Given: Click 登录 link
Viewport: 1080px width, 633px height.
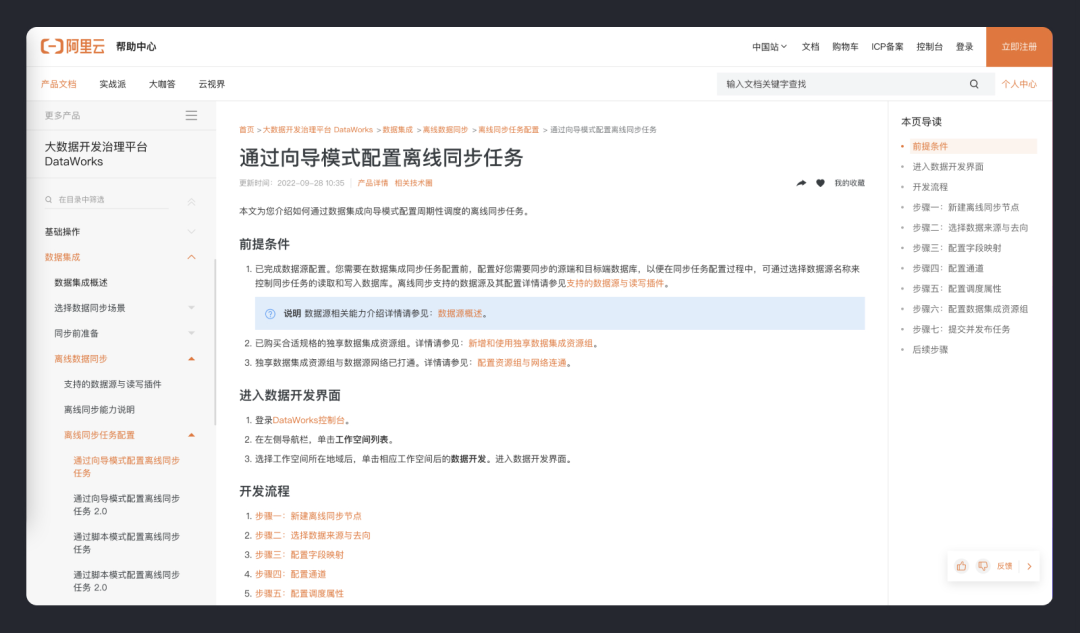Looking at the screenshot, I should 964,47.
